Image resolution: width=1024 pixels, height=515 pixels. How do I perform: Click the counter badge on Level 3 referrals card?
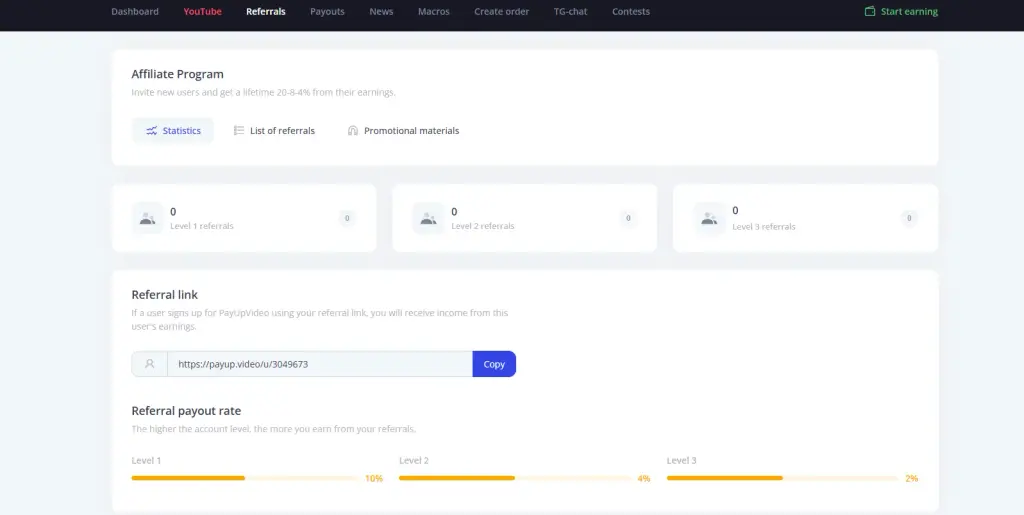coord(909,218)
